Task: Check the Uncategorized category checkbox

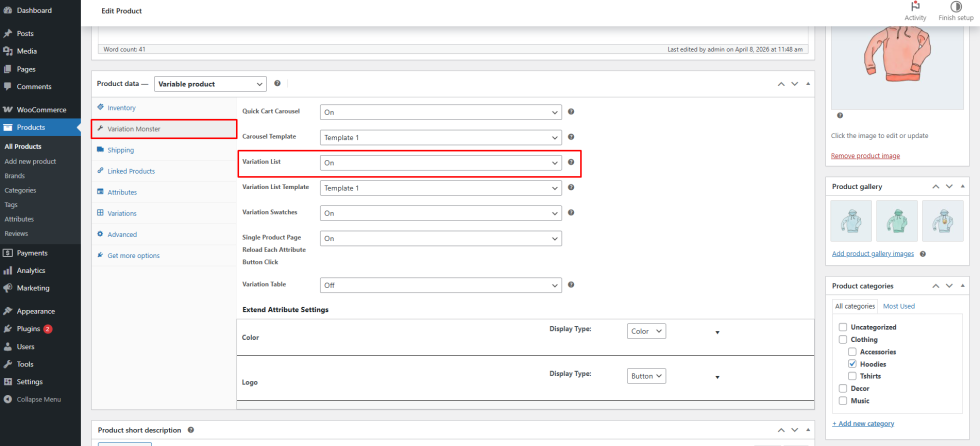Action: [x=843, y=327]
